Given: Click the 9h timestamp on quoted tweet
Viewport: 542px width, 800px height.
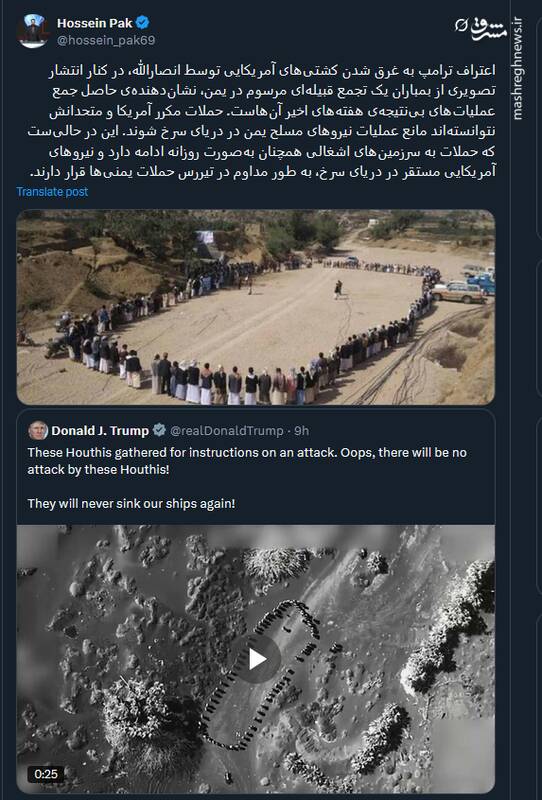Looking at the screenshot, I should tap(302, 431).
